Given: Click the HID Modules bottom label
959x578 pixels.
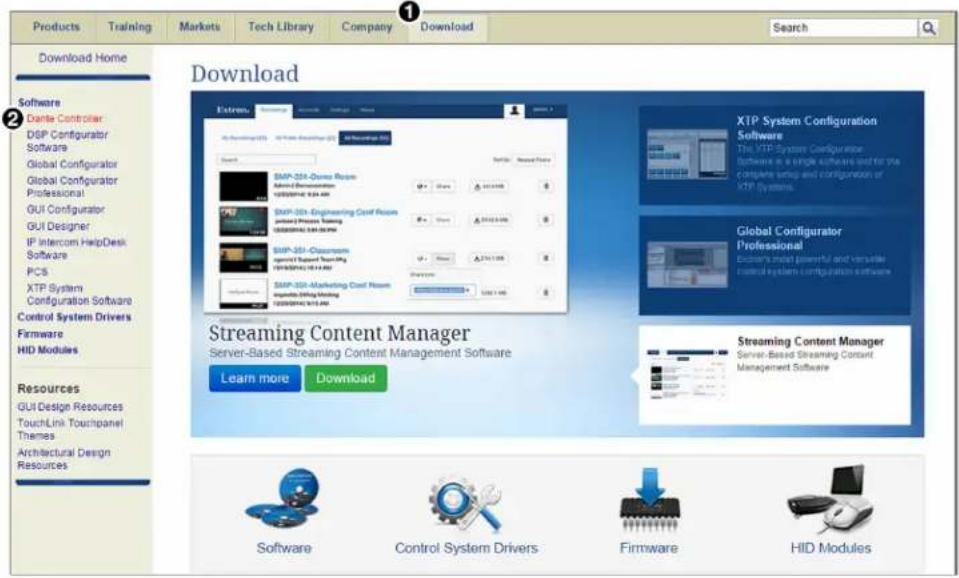Looking at the screenshot, I should 831,548.
